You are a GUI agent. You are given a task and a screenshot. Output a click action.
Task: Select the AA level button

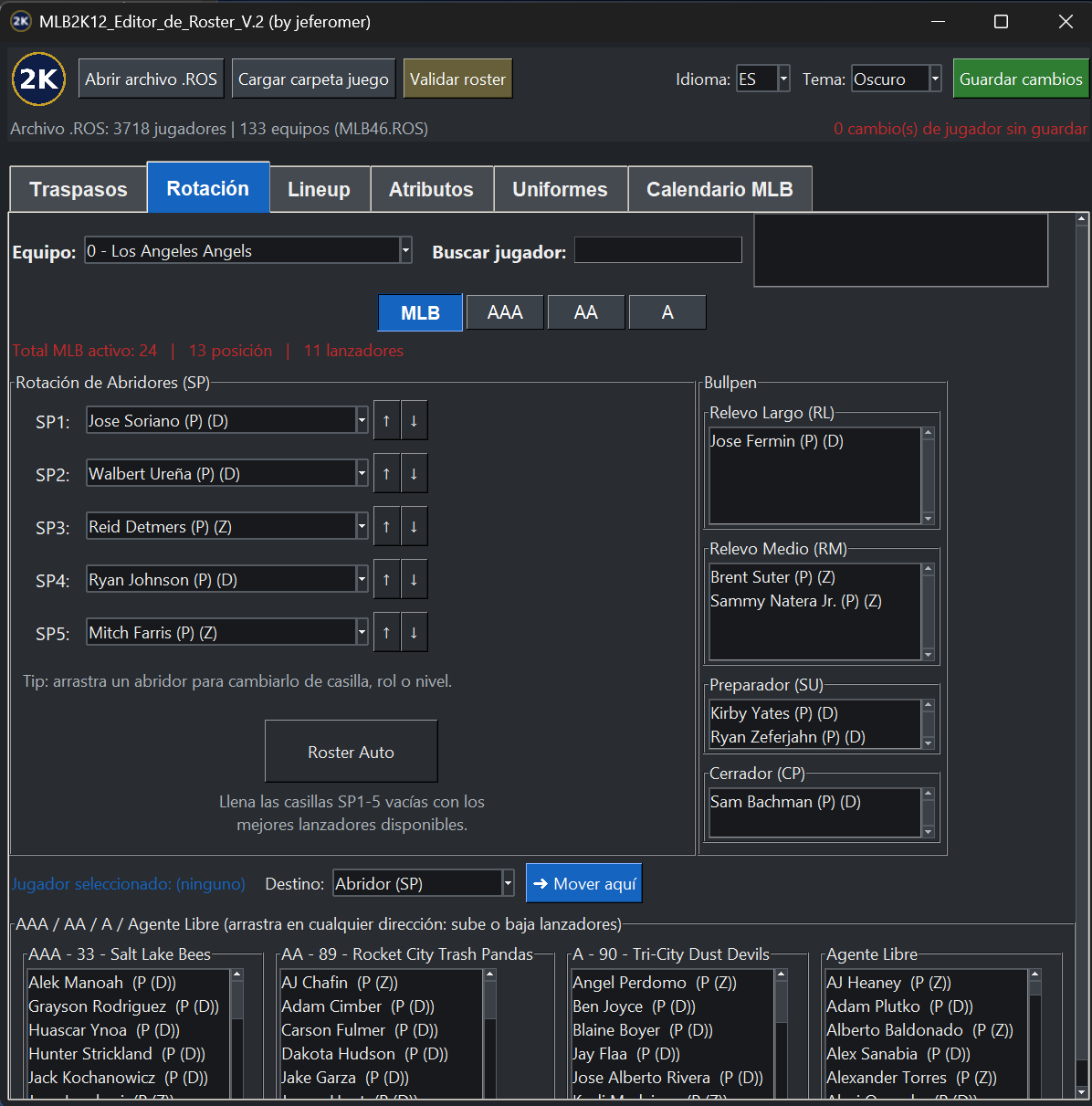pos(586,312)
